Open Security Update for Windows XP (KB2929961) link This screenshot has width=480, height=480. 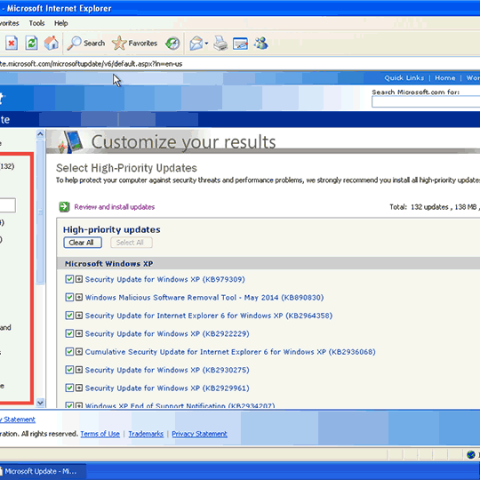[167, 388]
